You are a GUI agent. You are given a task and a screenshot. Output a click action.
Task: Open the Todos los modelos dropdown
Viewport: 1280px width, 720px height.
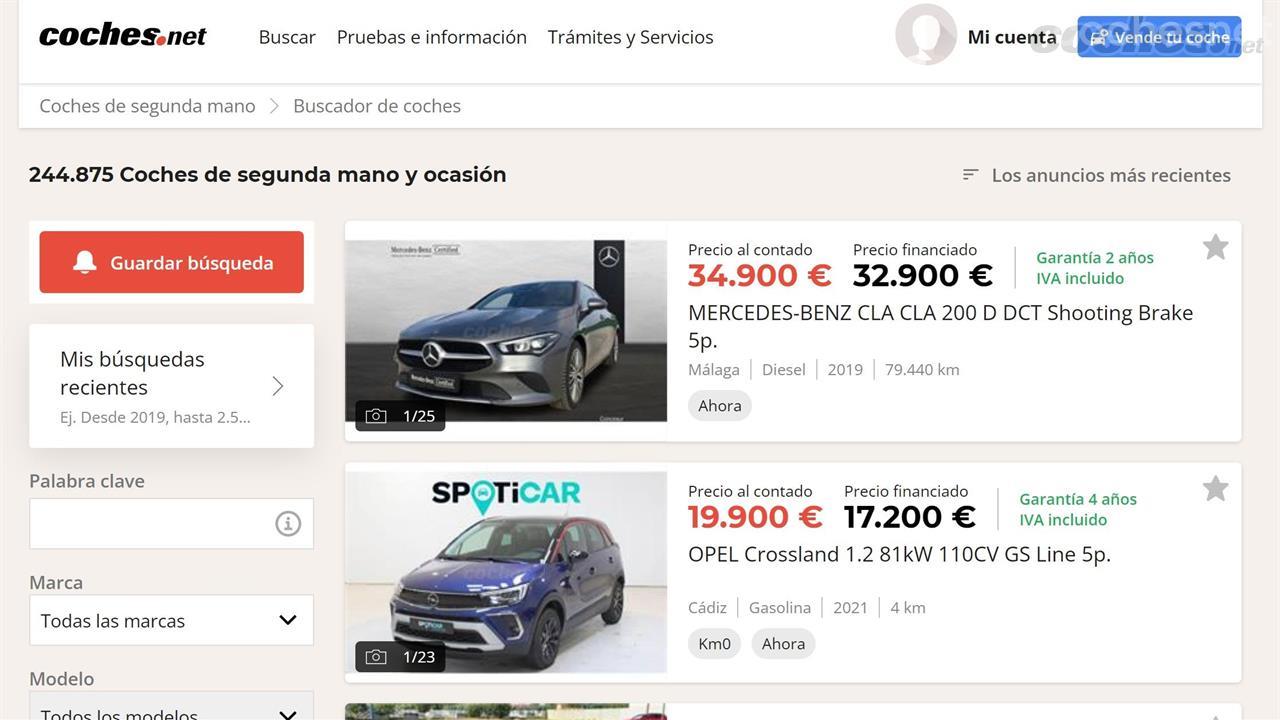(171, 712)
